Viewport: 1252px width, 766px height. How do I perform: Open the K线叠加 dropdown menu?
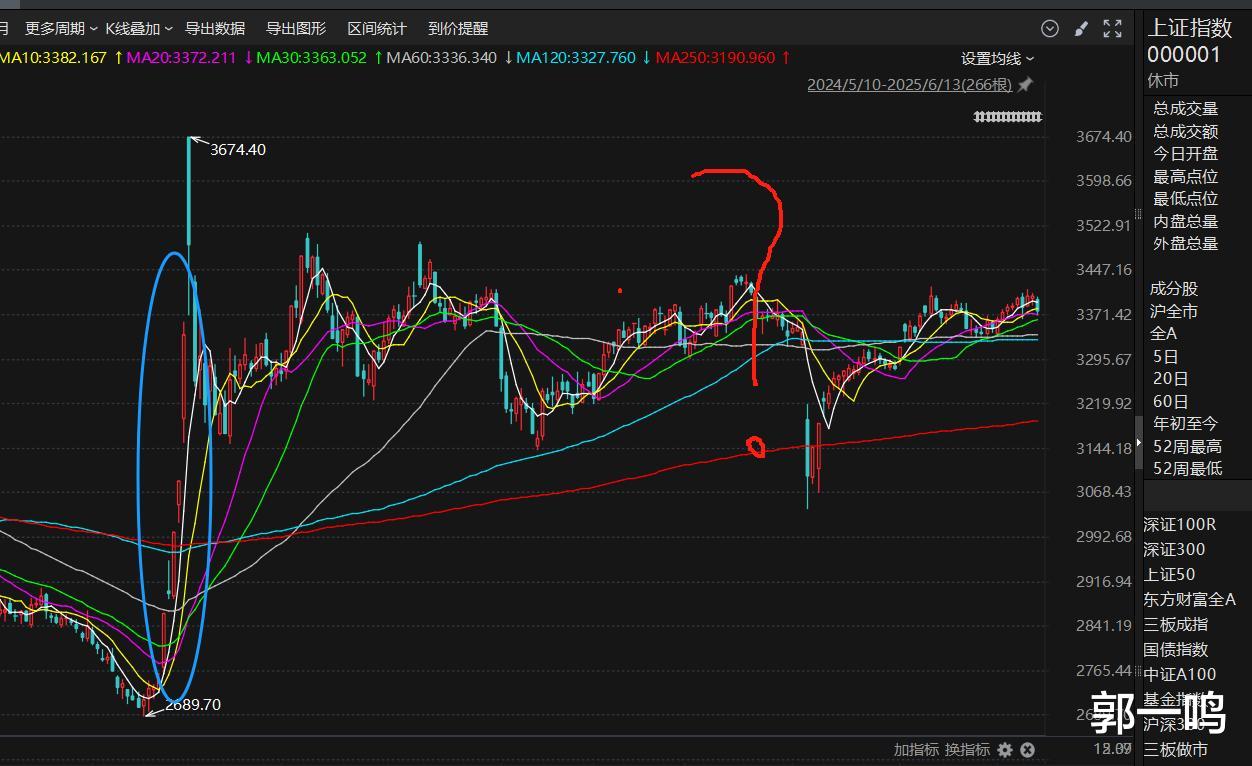coord(139,29)
